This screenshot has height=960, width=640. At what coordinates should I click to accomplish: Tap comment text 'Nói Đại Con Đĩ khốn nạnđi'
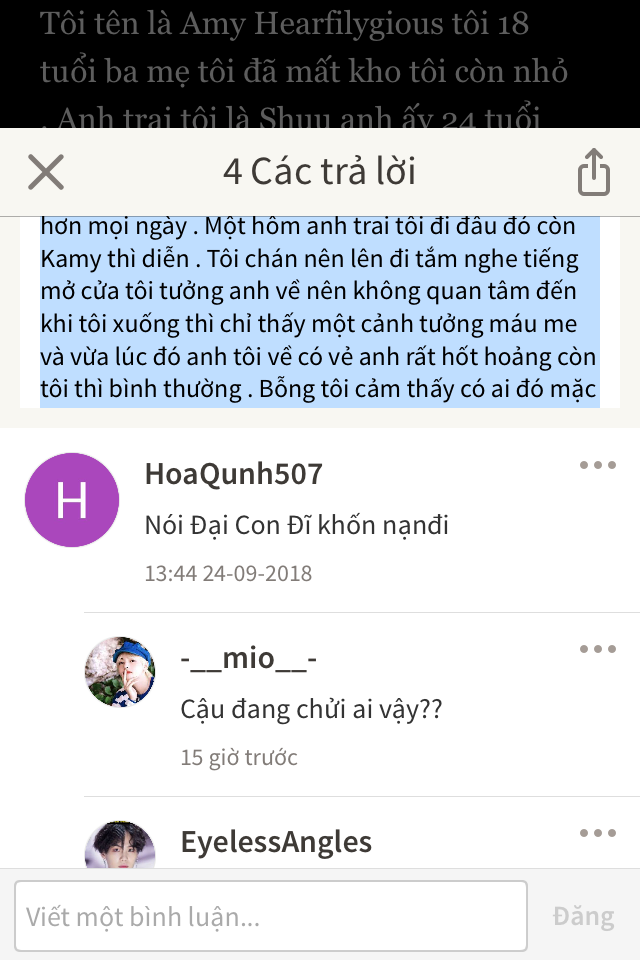tap(296, 525)
